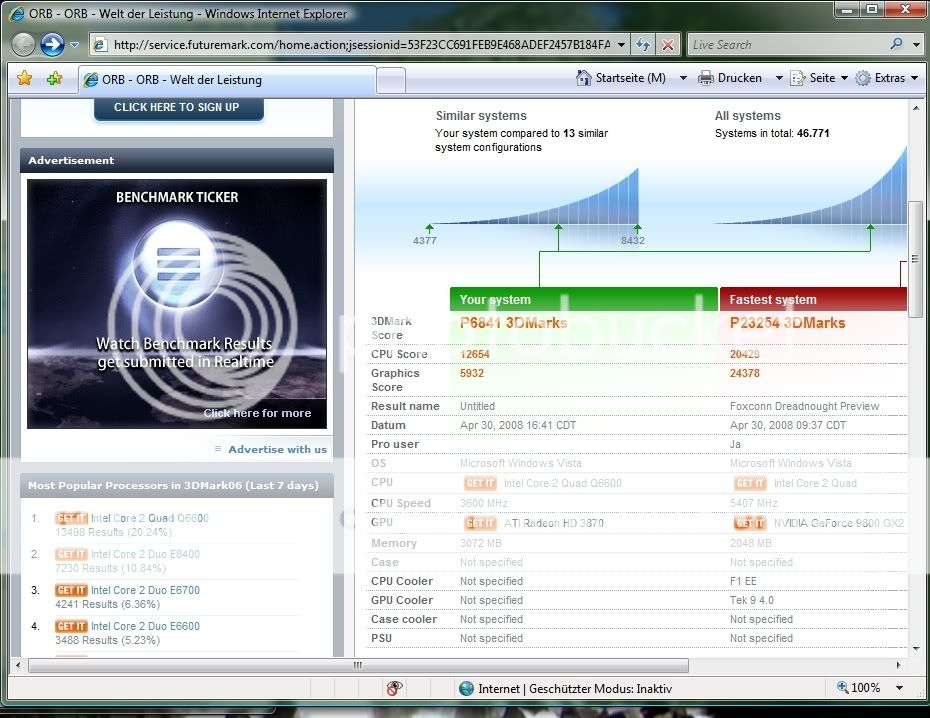The width and height of the screenshot is (930, 718).
Task: Click the GET IT badge beside Core 2 Duo E6700
Action: point(71,590)
